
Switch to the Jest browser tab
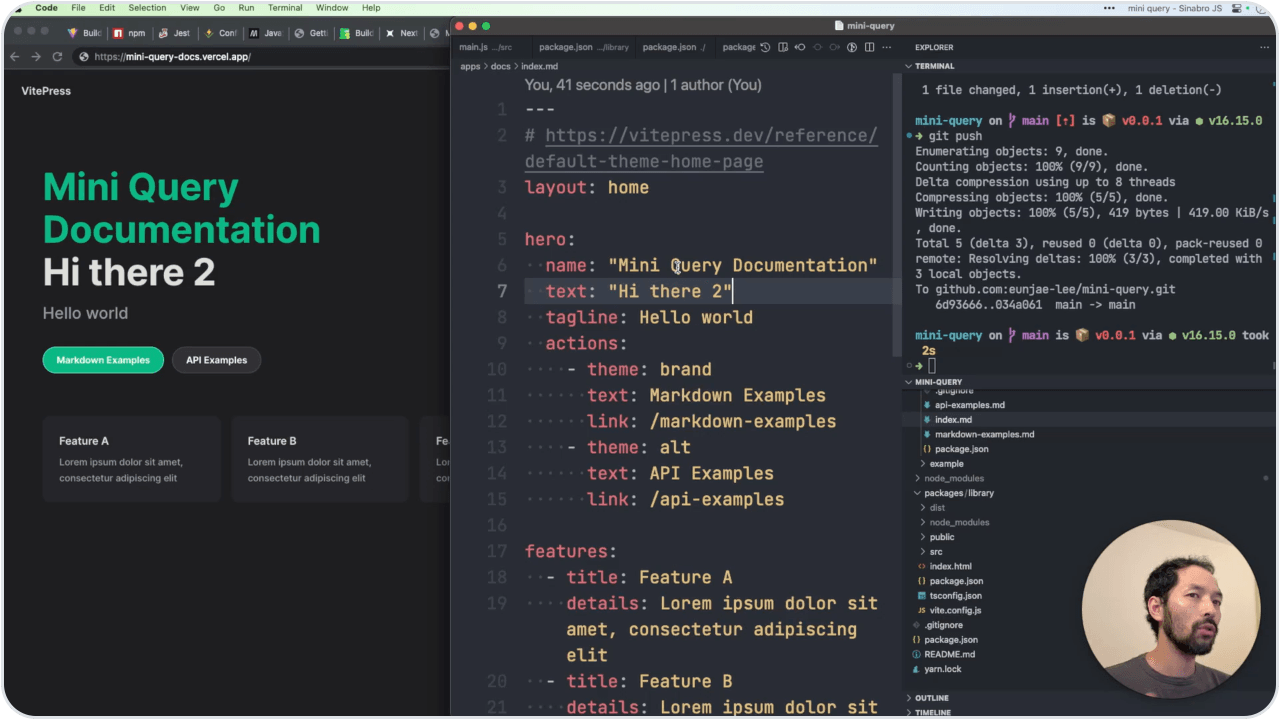pyautogui.click(x=174, y=33)
